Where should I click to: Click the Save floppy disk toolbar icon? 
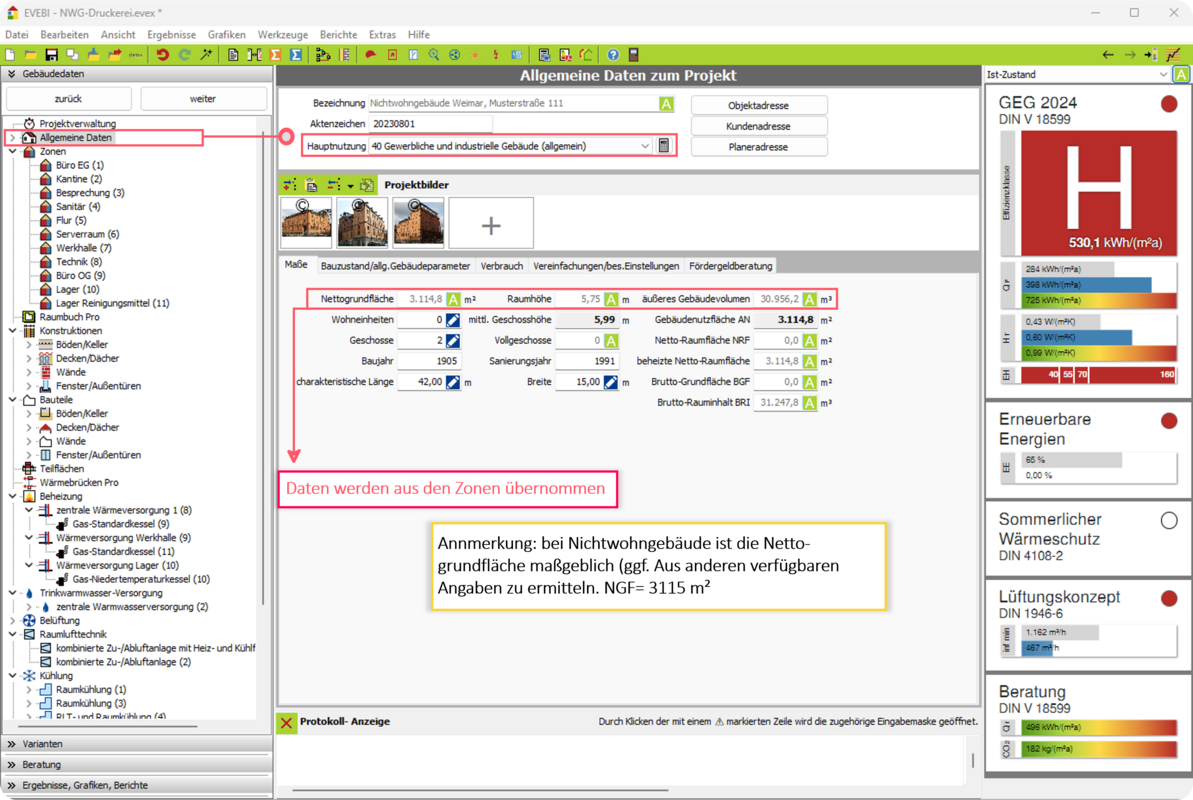(51, 55)
